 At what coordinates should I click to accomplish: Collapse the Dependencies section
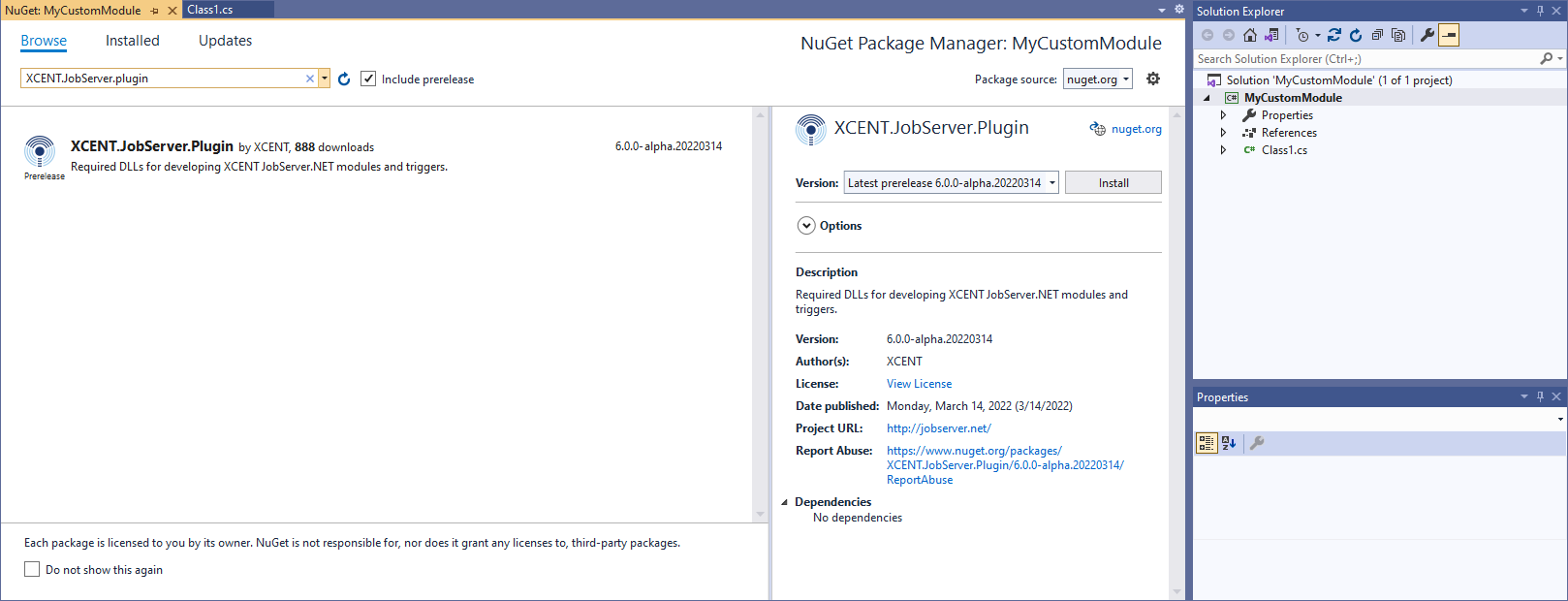tap(784, 502)
